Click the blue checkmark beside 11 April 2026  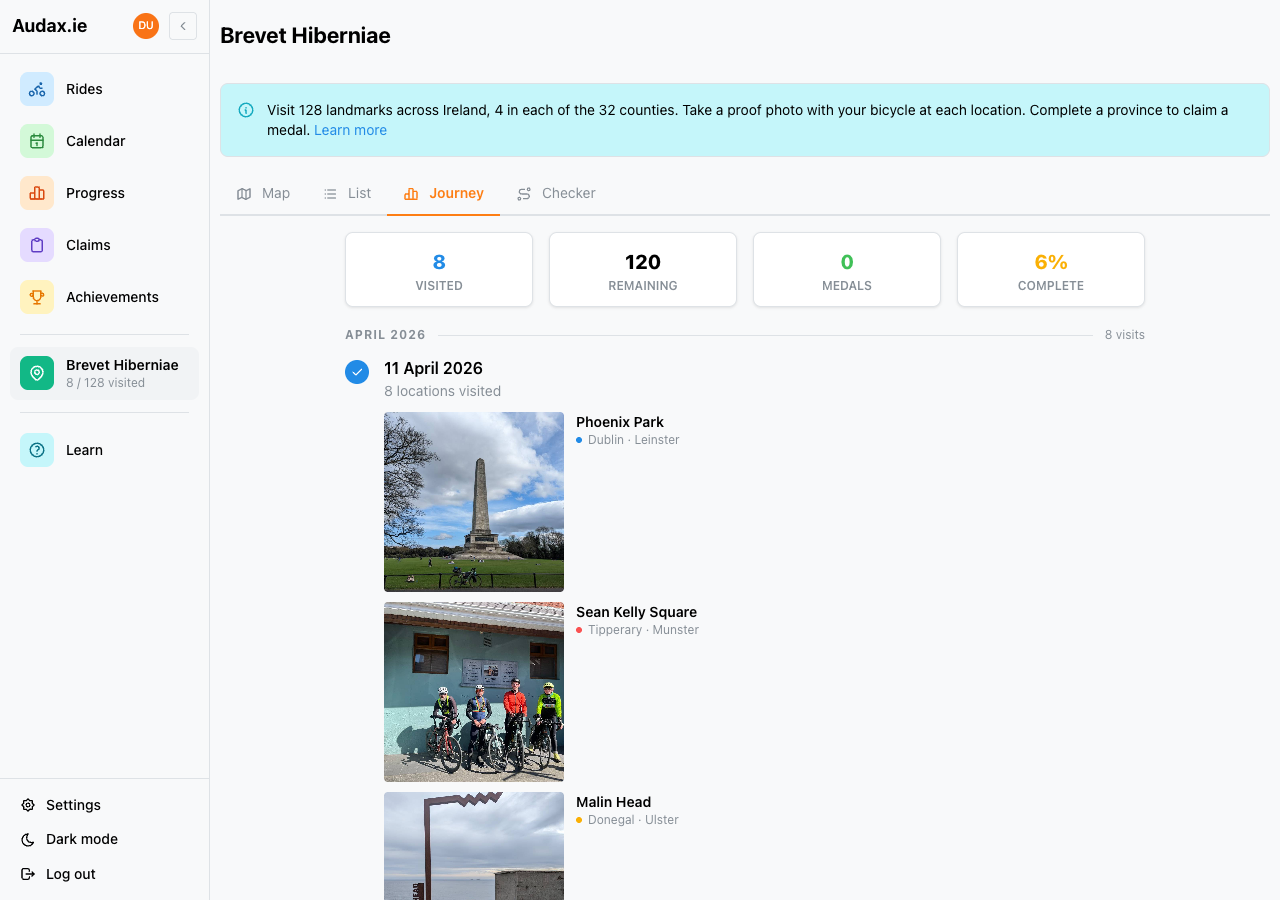pyautogui.click(x=357, y=372)
